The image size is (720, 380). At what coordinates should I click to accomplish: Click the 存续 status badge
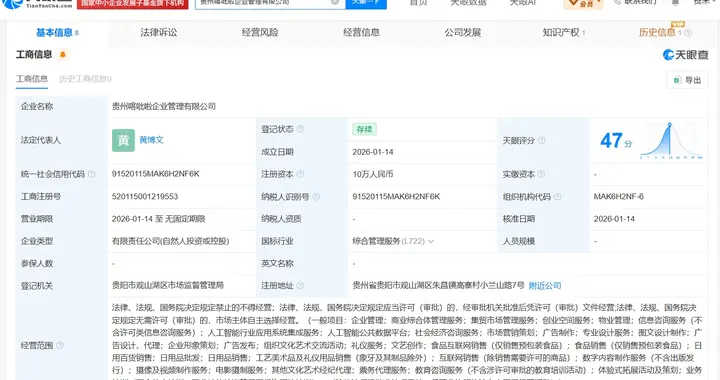(364, 129)
